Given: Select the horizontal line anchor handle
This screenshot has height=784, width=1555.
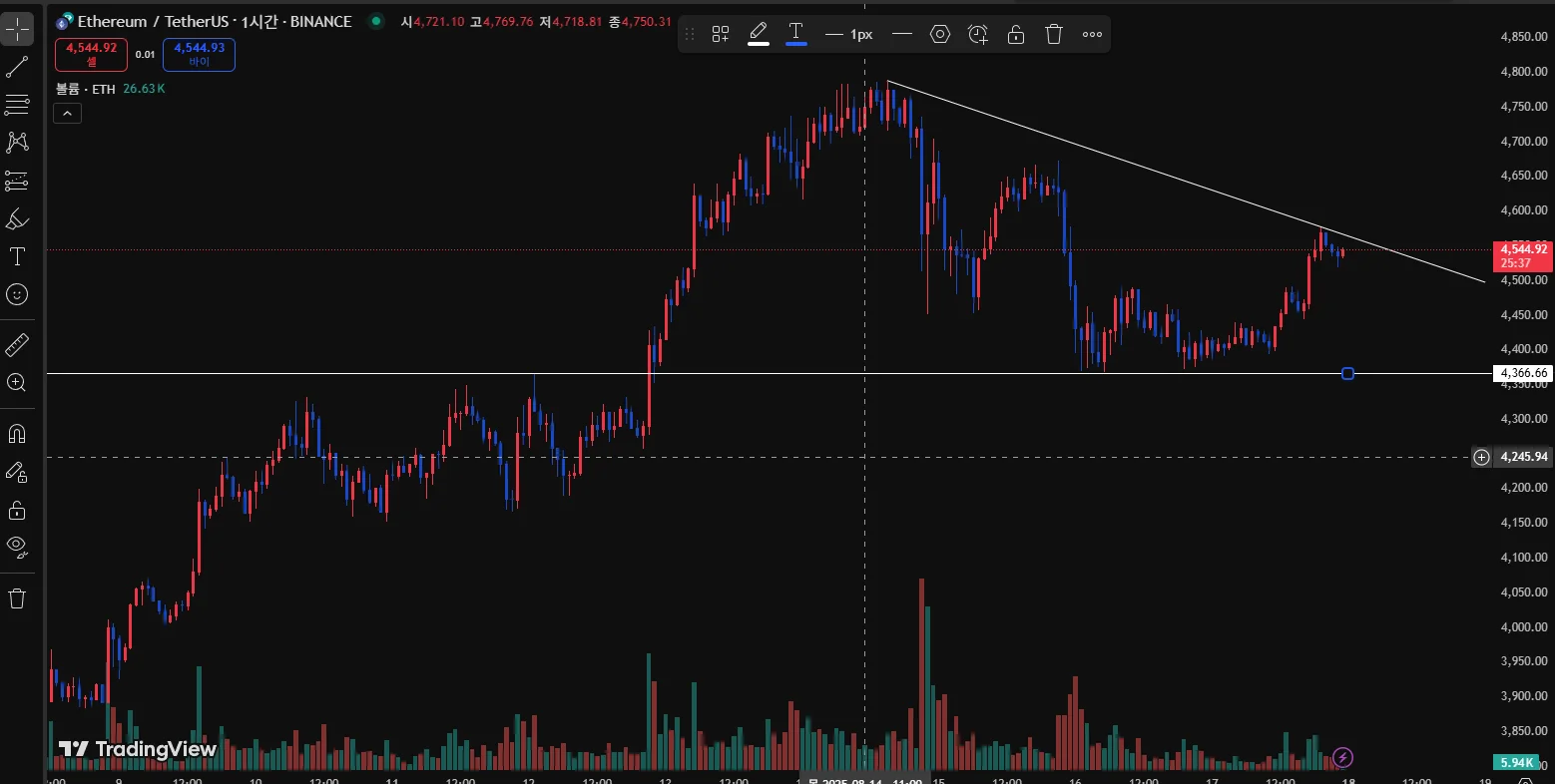Looking at the screenshot, I should pos(1347,373).
